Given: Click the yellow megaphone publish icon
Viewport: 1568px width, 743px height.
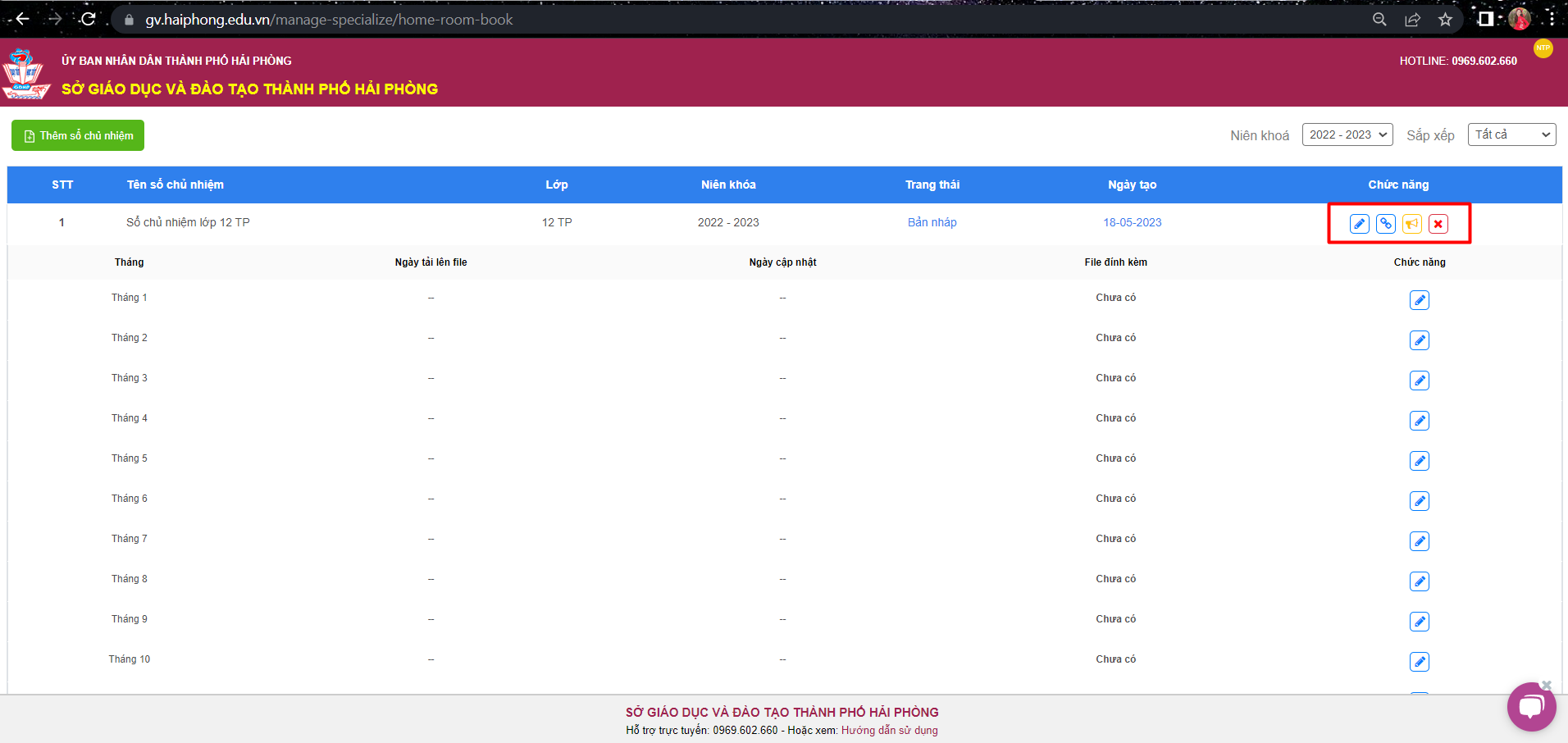Looking at the screenshot, I should (x=1411, y=224).
